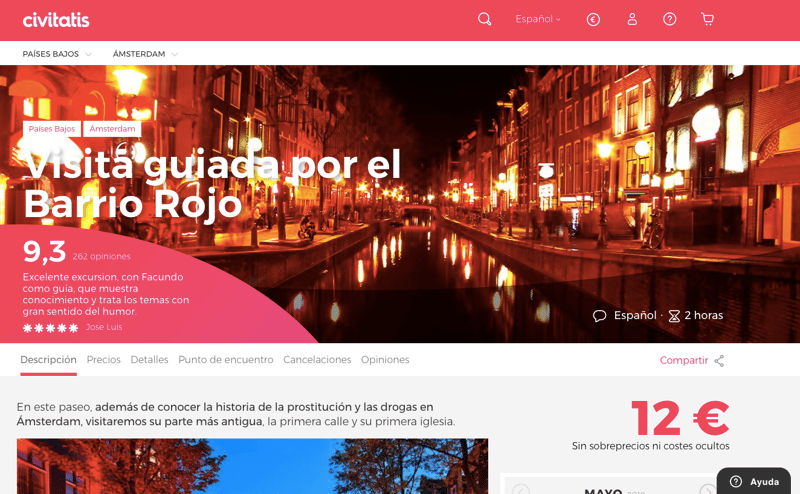Viewport: 800px width, 494px height.
Task: Open the shopping cart icon
Action: 707,19
